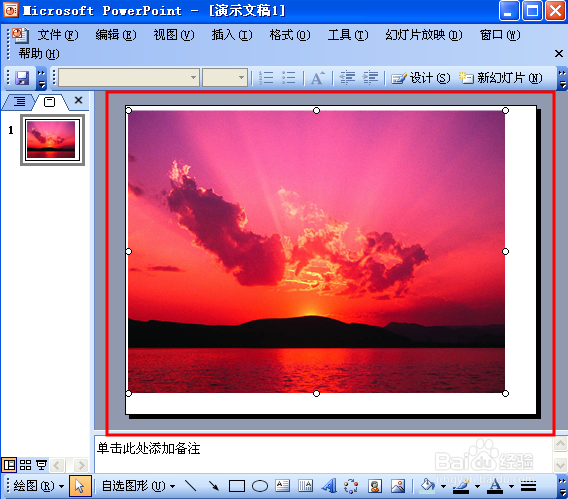Image resolution: width=568 pixels, height=499 pixels.
Task: Click the Font Color A icon
Action: click(x=495, y=486)
